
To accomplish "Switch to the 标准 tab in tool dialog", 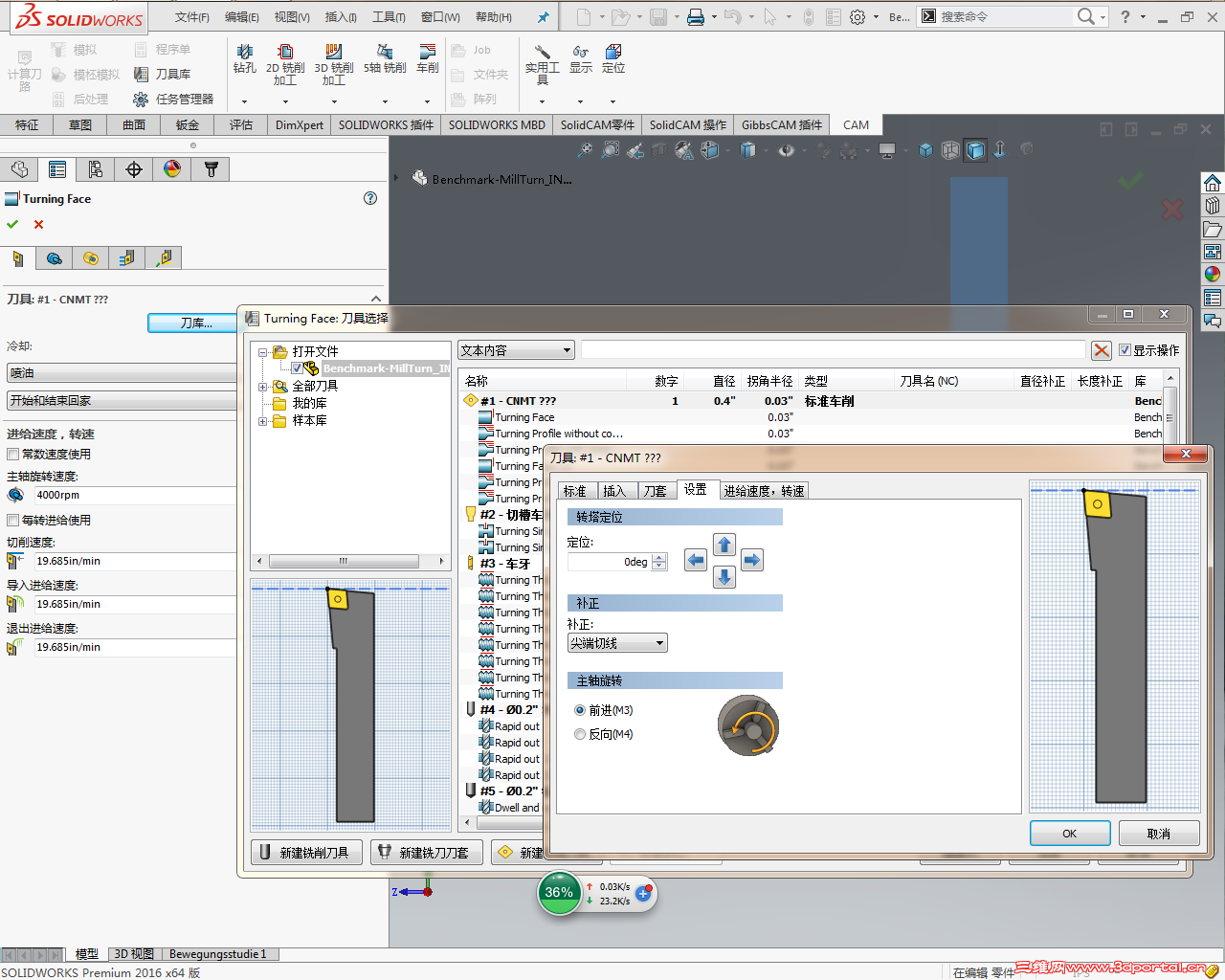I will [x=575, y=491].
